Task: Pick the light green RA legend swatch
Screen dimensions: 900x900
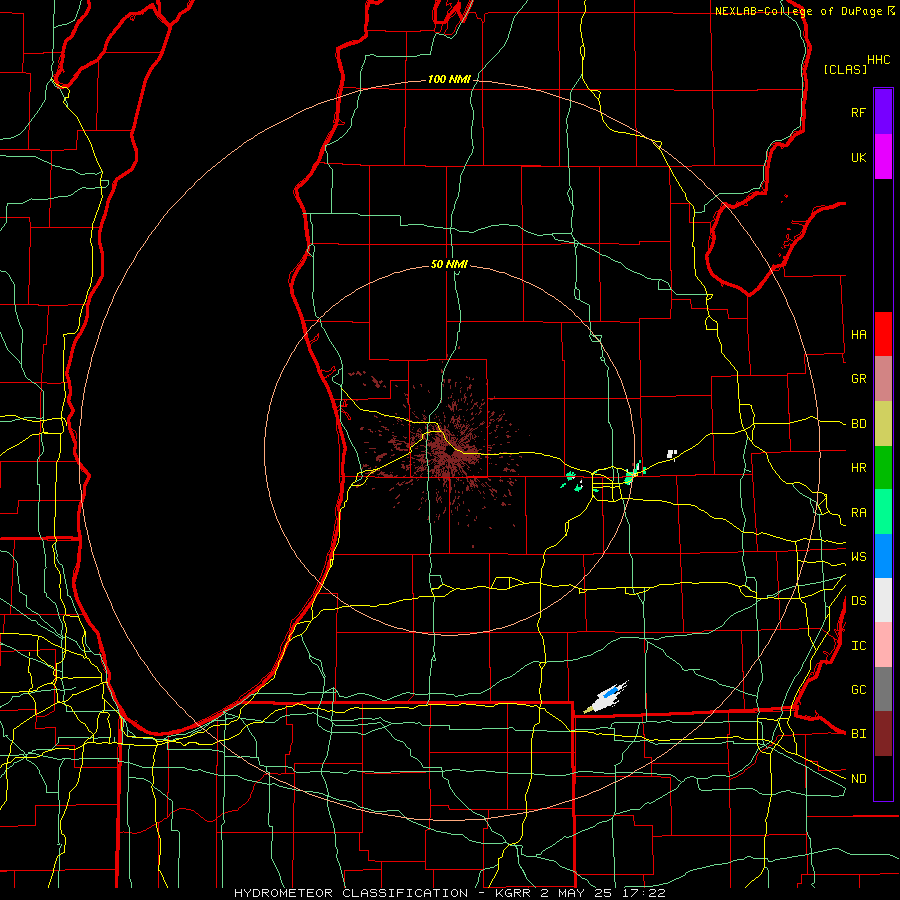Action: point(883,512)
